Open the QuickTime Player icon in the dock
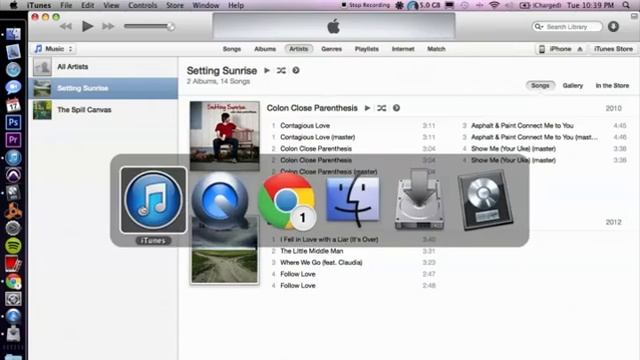Screen dimensions: 640x360 point(13,316)
